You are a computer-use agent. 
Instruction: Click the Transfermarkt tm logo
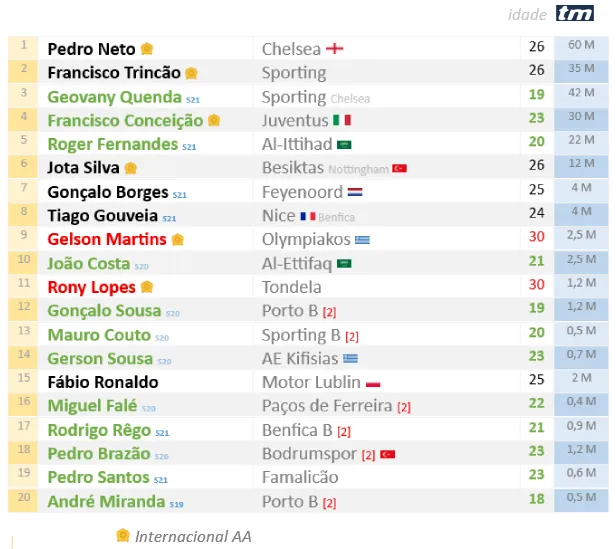pyautogui.click(x=575, y=13)
